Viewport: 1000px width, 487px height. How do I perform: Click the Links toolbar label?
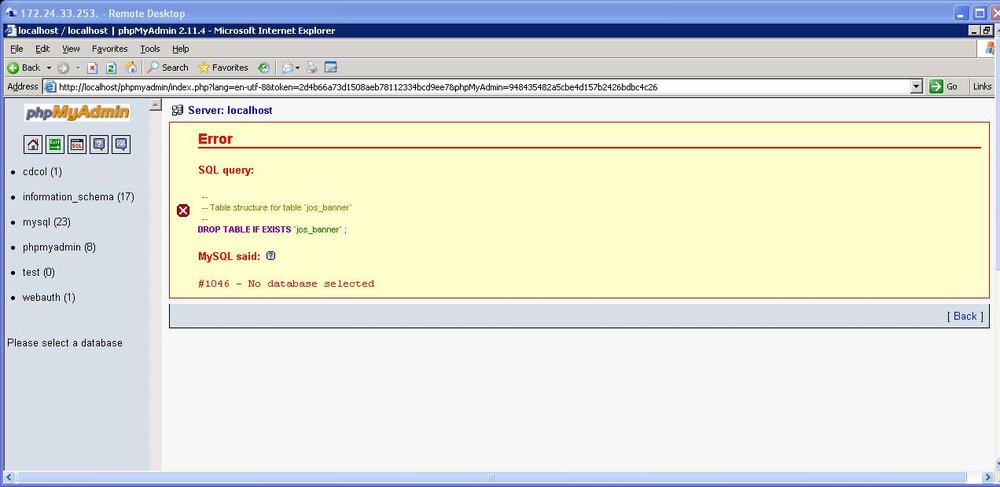[982, 87]
